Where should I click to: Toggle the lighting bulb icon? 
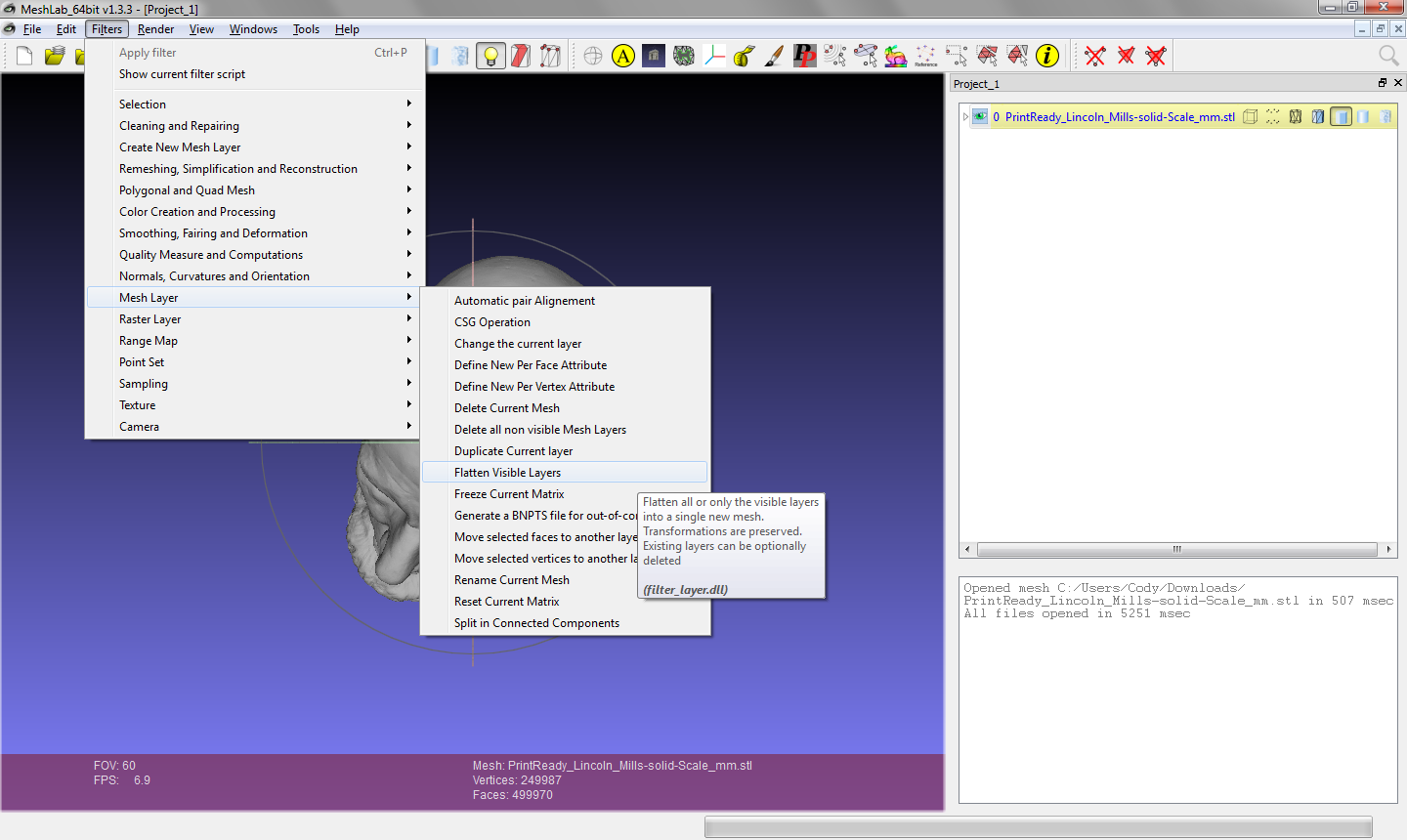tap(490, 56)
